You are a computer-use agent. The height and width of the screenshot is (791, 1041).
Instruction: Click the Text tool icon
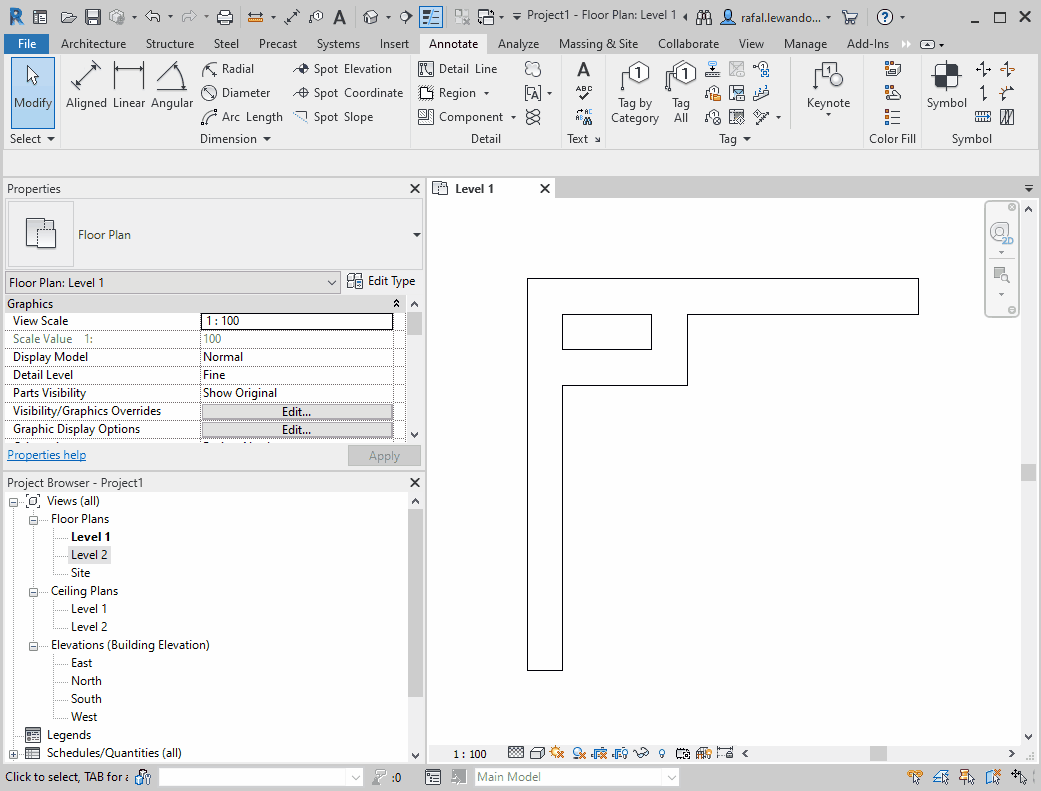[x=584, y=69]
